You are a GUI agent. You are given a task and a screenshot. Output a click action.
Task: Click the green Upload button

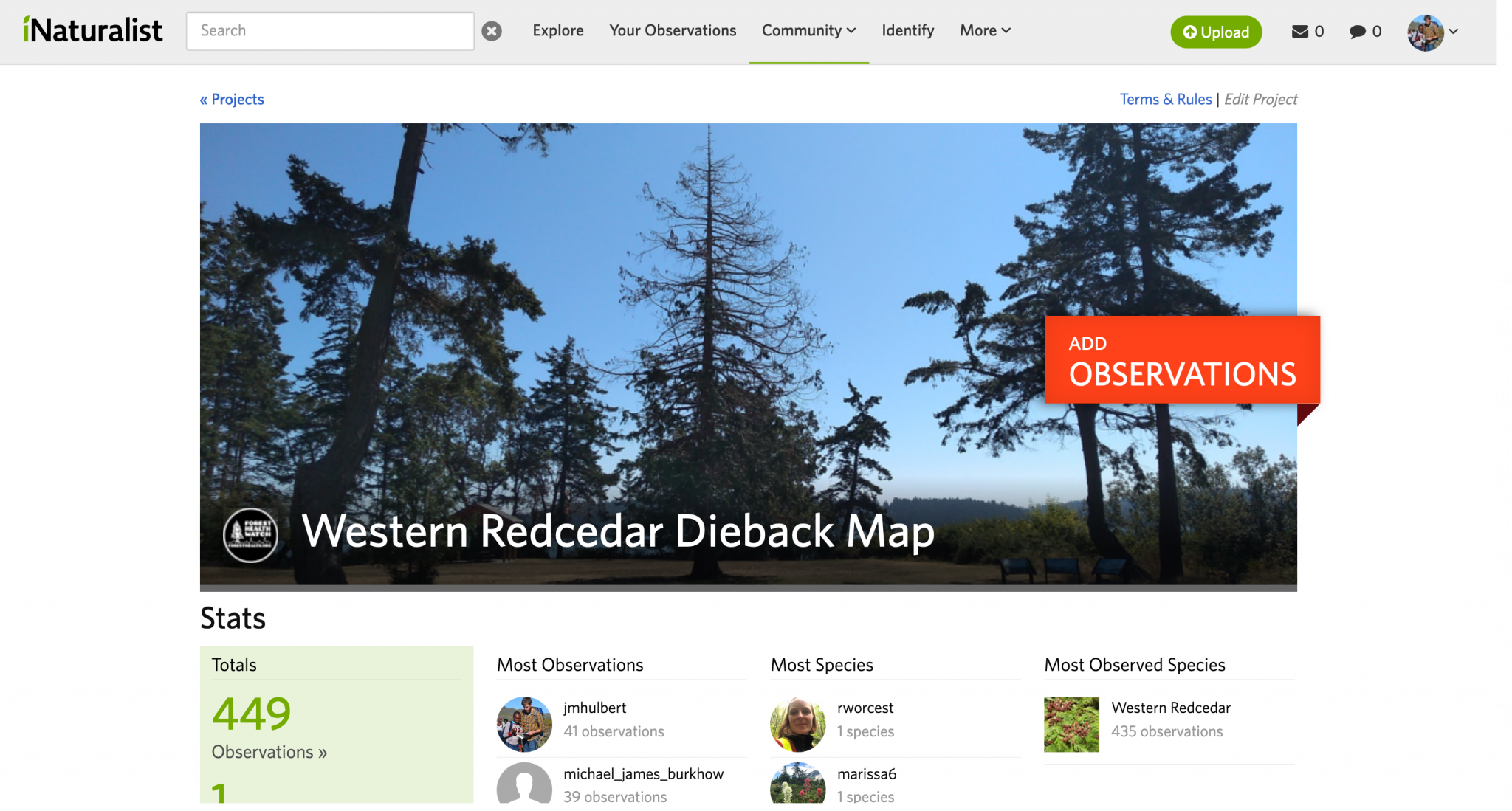[x=1216, y=32]
